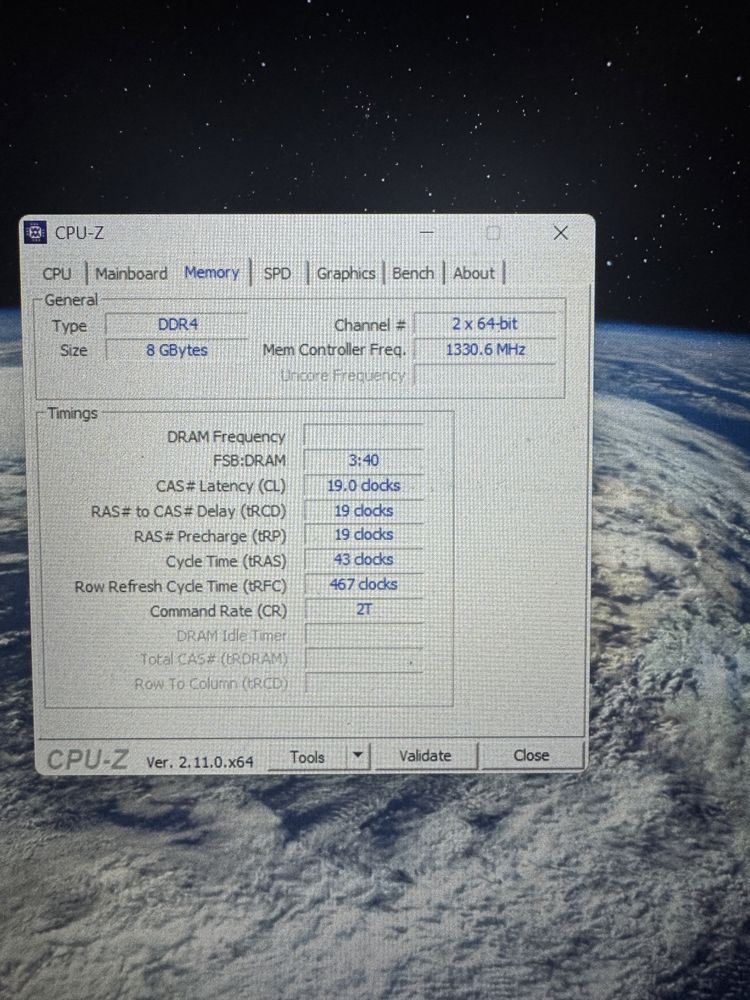Click the 8 GBytes size value
Viewport: 750px width, 1000px height.
(x=177, y=350)
